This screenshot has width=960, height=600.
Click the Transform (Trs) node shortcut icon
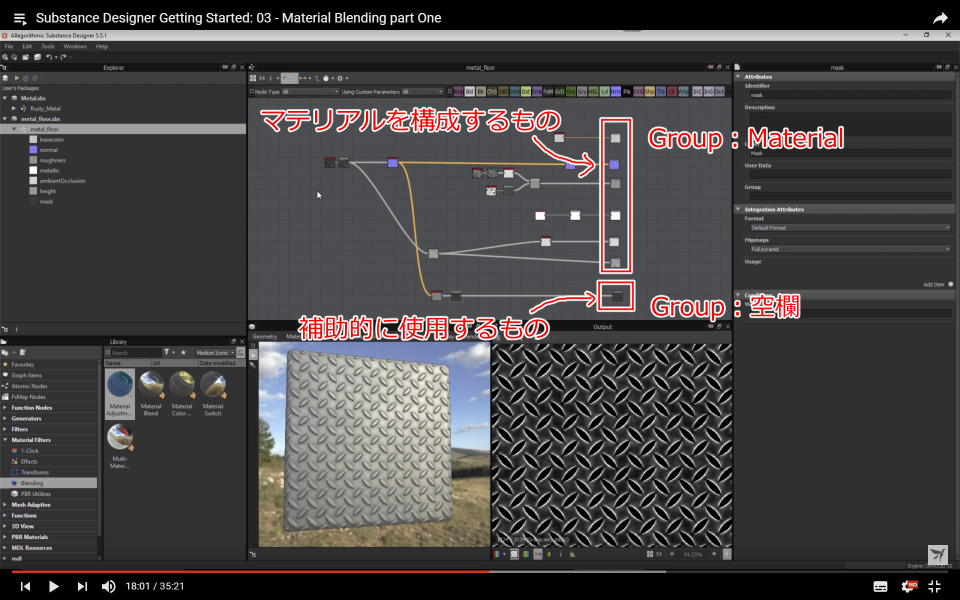(661, 92)
